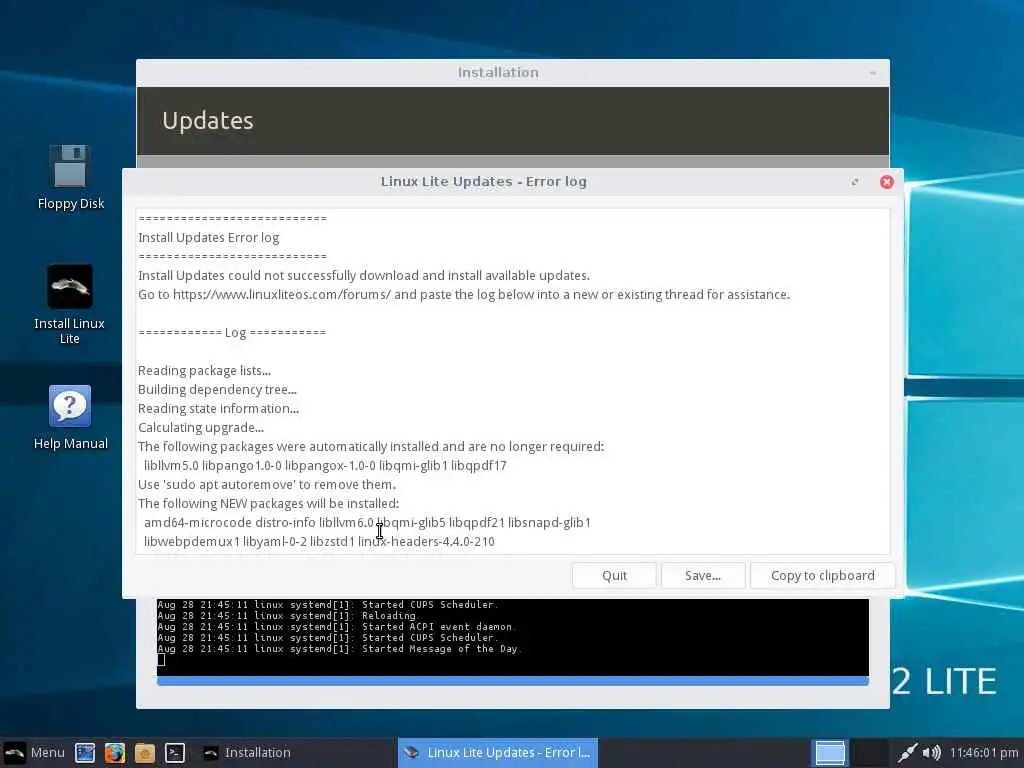Minimize the Installation window
The width and height of the screenshot is (1024, 768).
873,73
